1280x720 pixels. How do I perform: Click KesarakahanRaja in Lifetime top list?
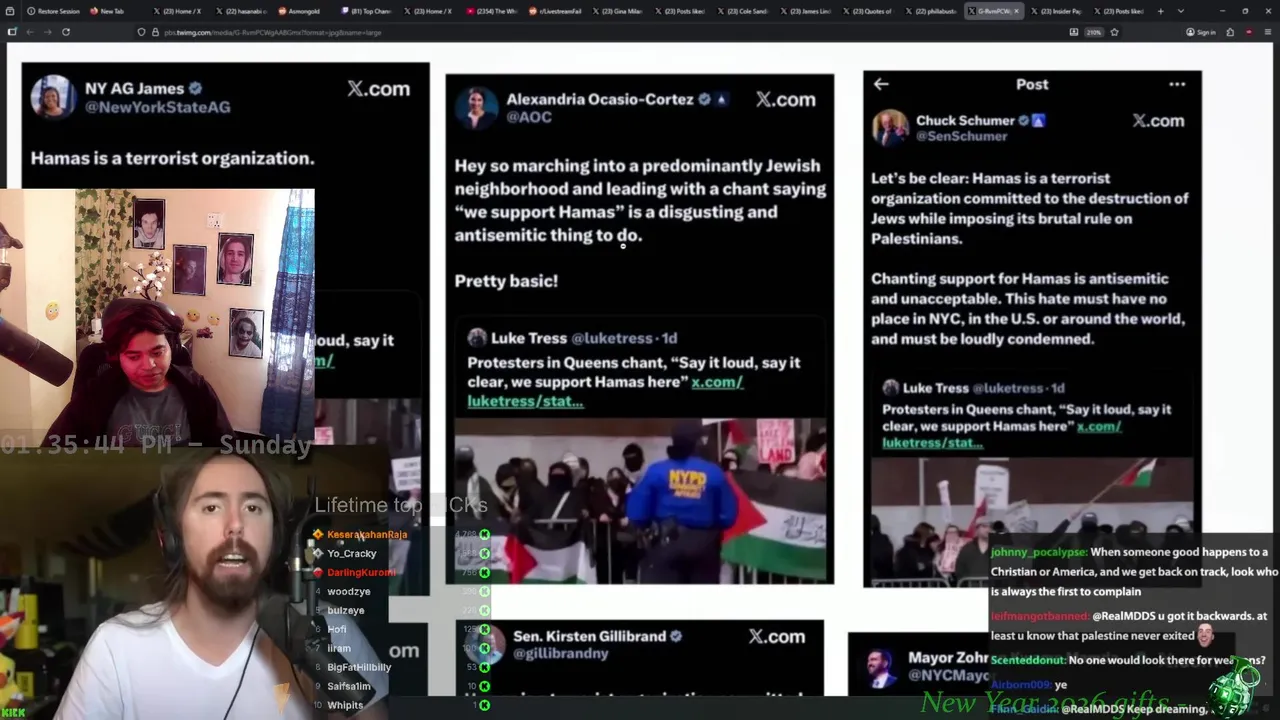(367, 534)
